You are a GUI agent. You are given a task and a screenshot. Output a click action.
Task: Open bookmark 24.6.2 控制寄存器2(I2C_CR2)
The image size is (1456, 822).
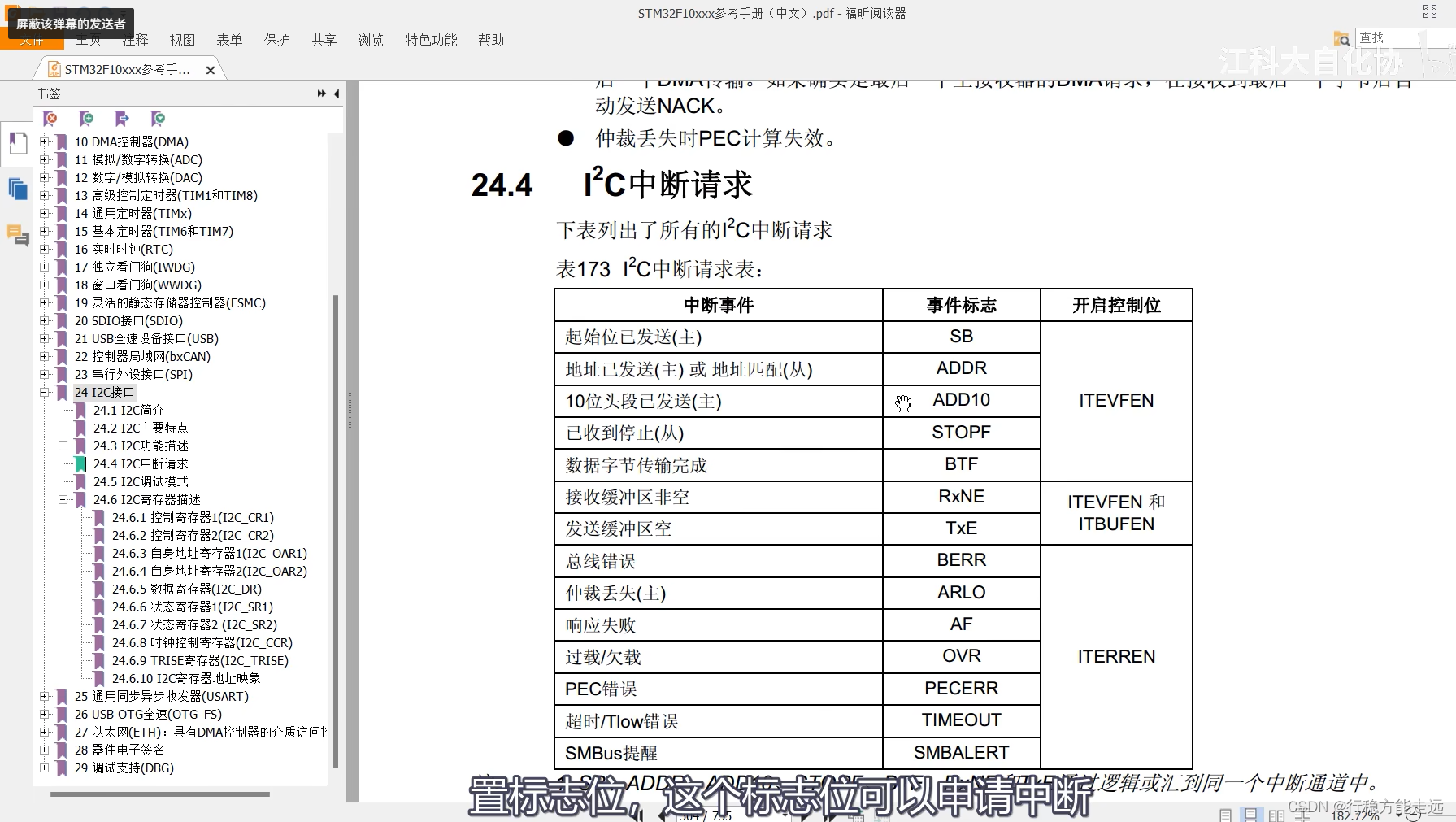(x=193, y=535)
